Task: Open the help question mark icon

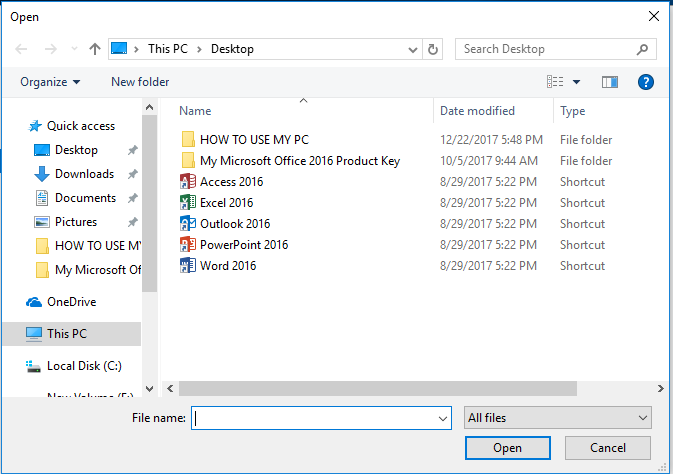Action: click(646, 82)
